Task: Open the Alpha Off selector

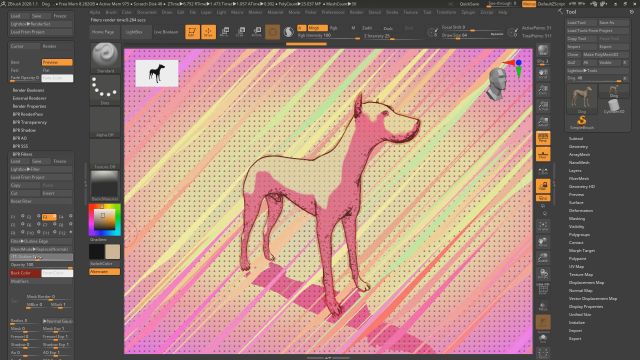Action: 105,122
